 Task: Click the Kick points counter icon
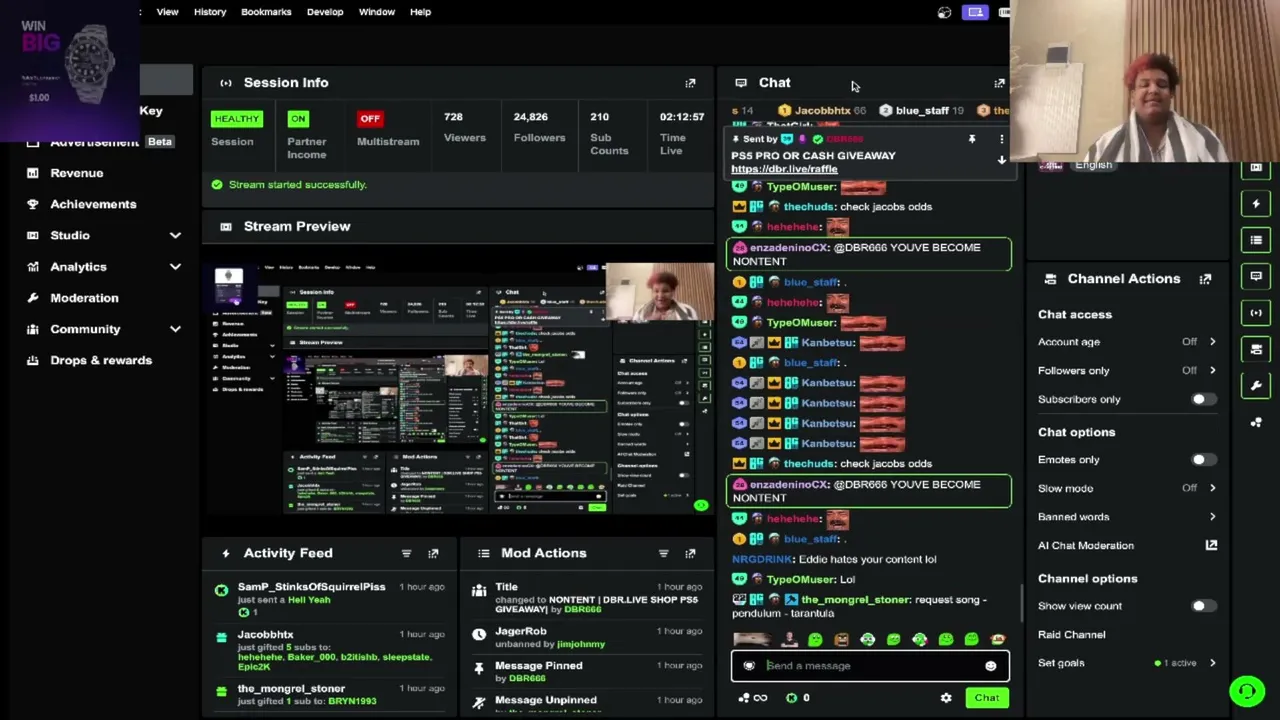(x=792, y=698)
